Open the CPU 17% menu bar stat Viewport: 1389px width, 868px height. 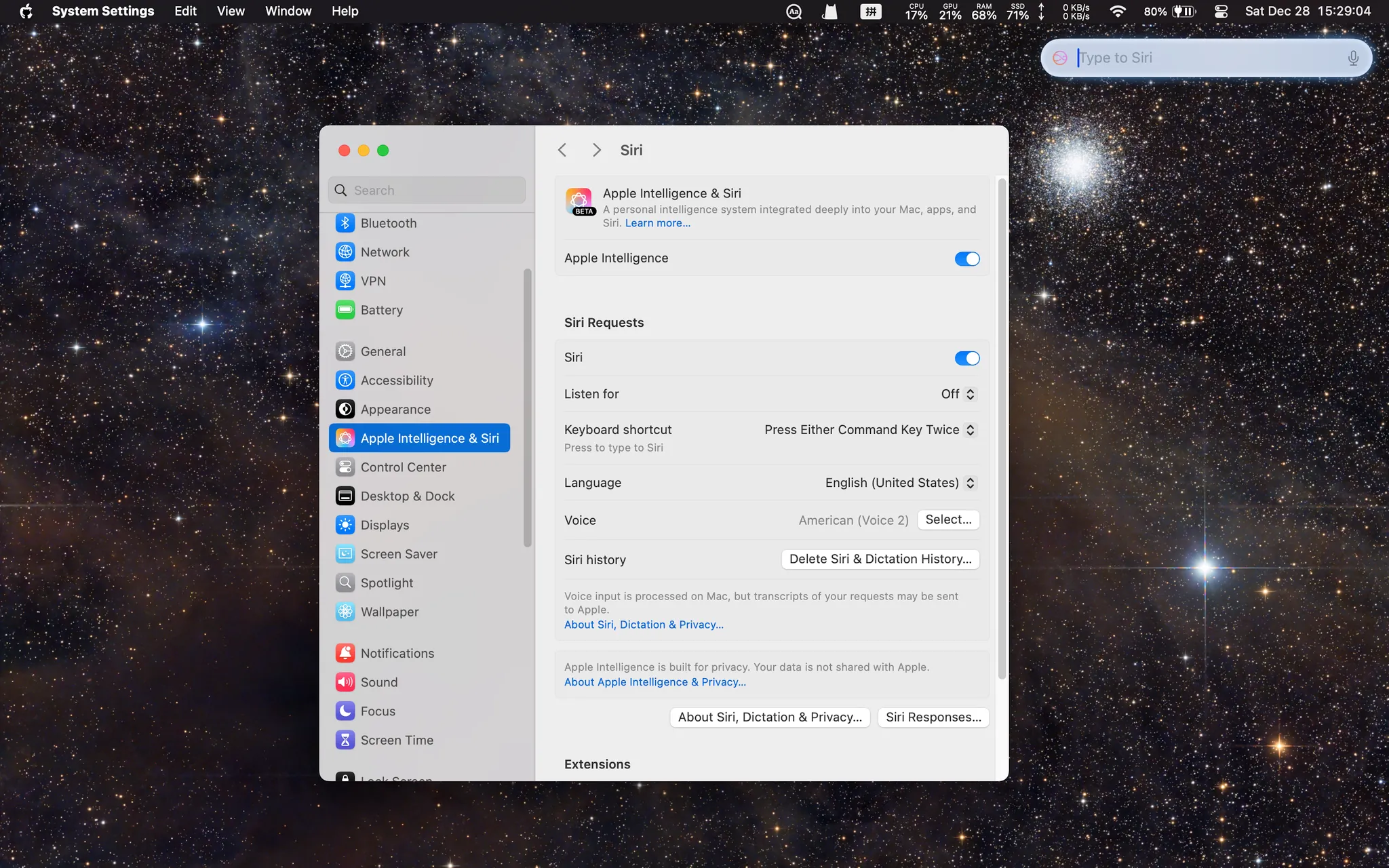[916, 12]
